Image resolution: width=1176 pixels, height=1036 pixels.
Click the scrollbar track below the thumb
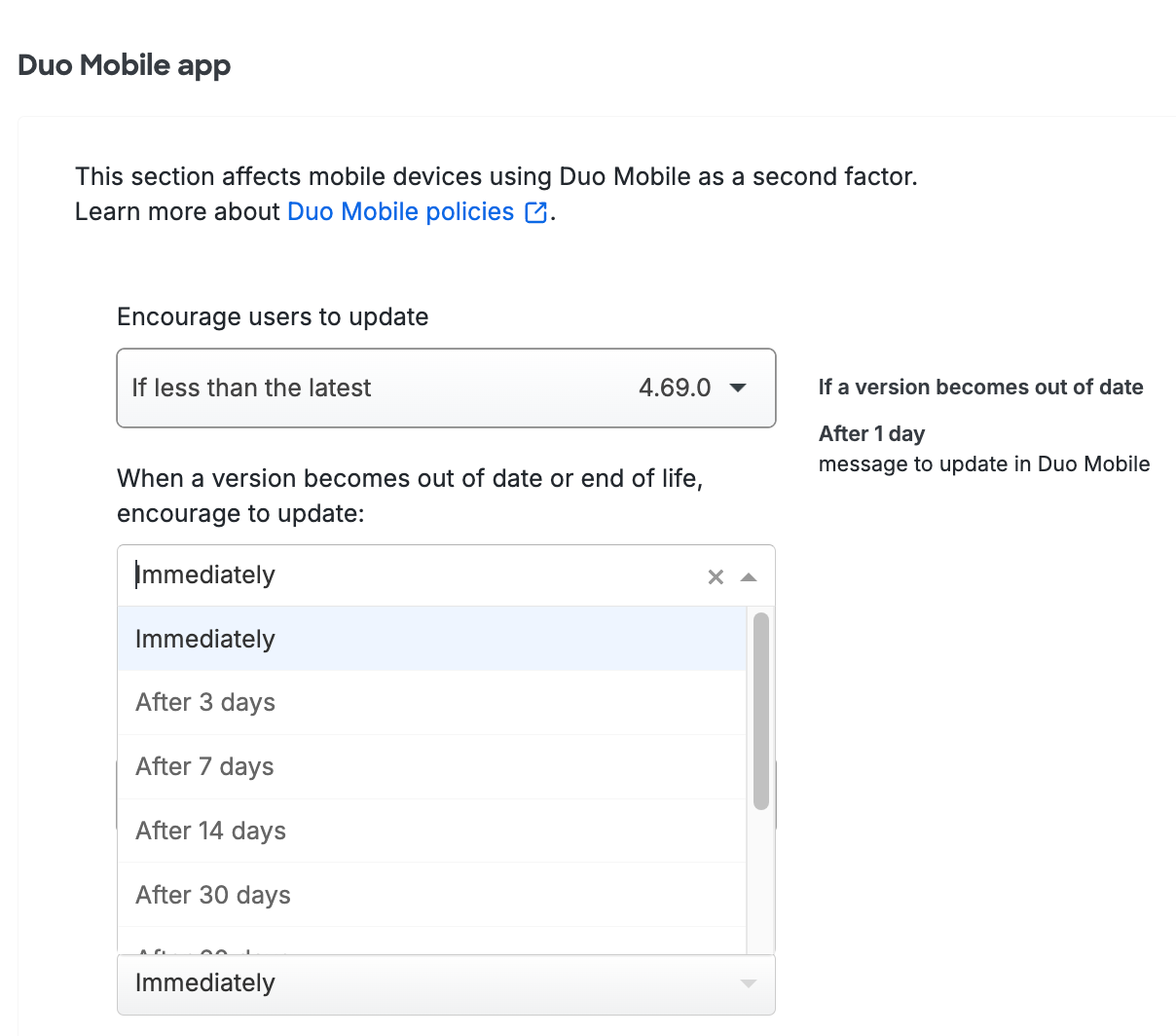[x=761, y=876]
